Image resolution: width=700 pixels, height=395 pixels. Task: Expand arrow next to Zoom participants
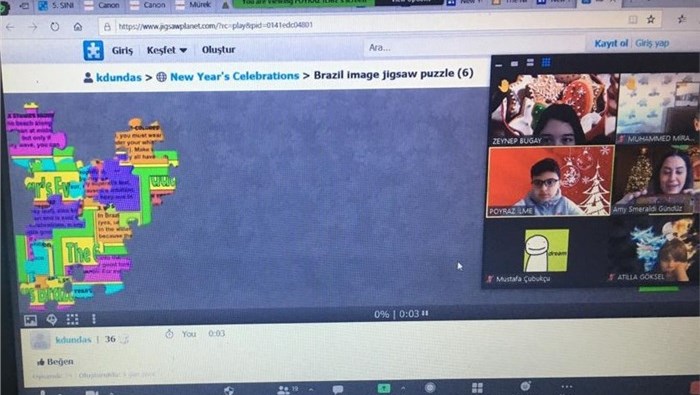[311, 389]
